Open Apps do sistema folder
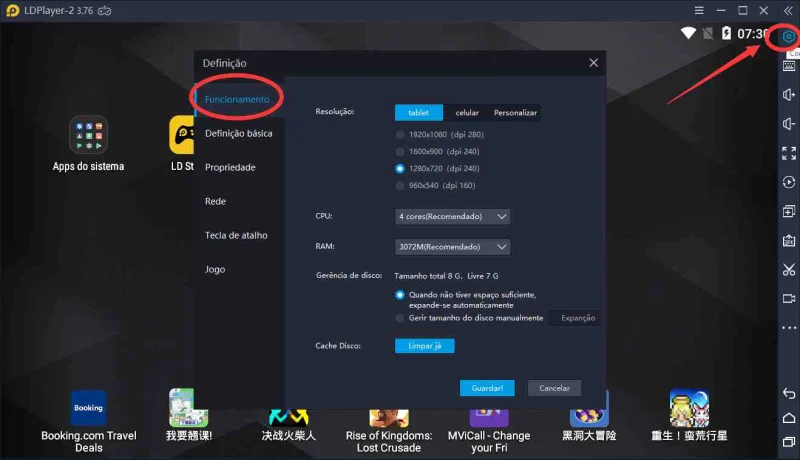The width and height of the screenshot is (800, 460). click(88, 135)
